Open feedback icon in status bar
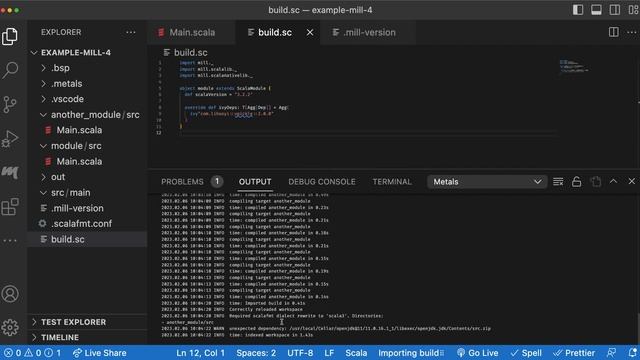640x360 pixels. point(611,353)
